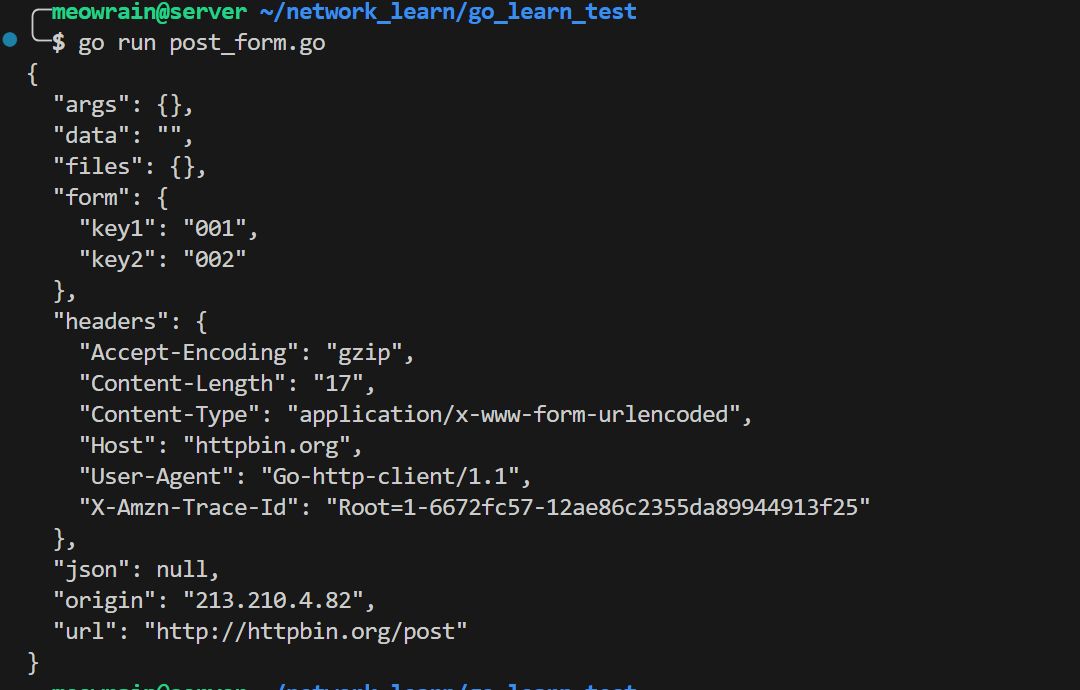This screenshot has width=1080, height=690.
Task: Click the "key1" form field name
Action: [x=118, y=228]
